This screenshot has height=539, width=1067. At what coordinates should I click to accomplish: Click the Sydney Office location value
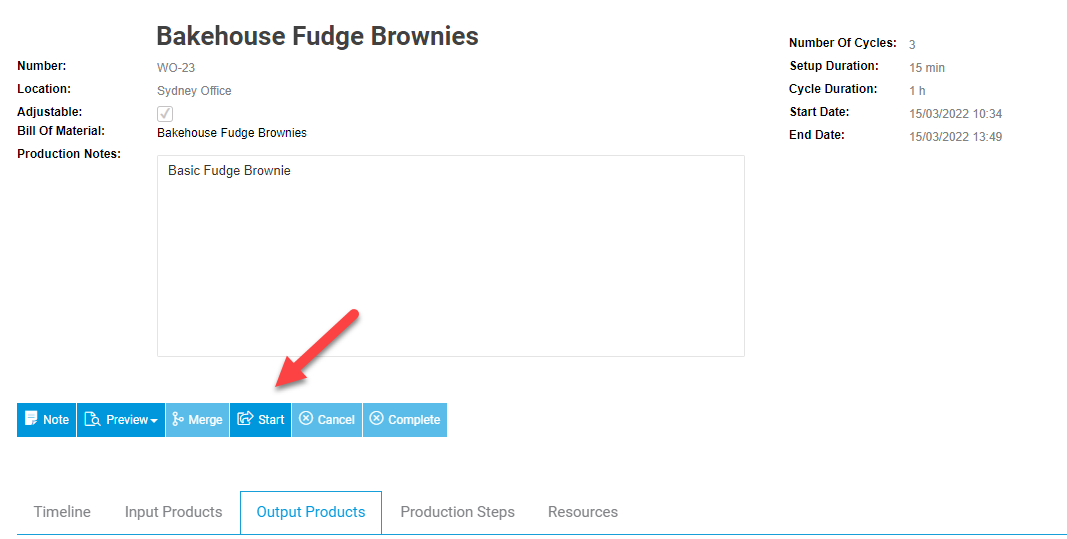click(x=194, y=91)
